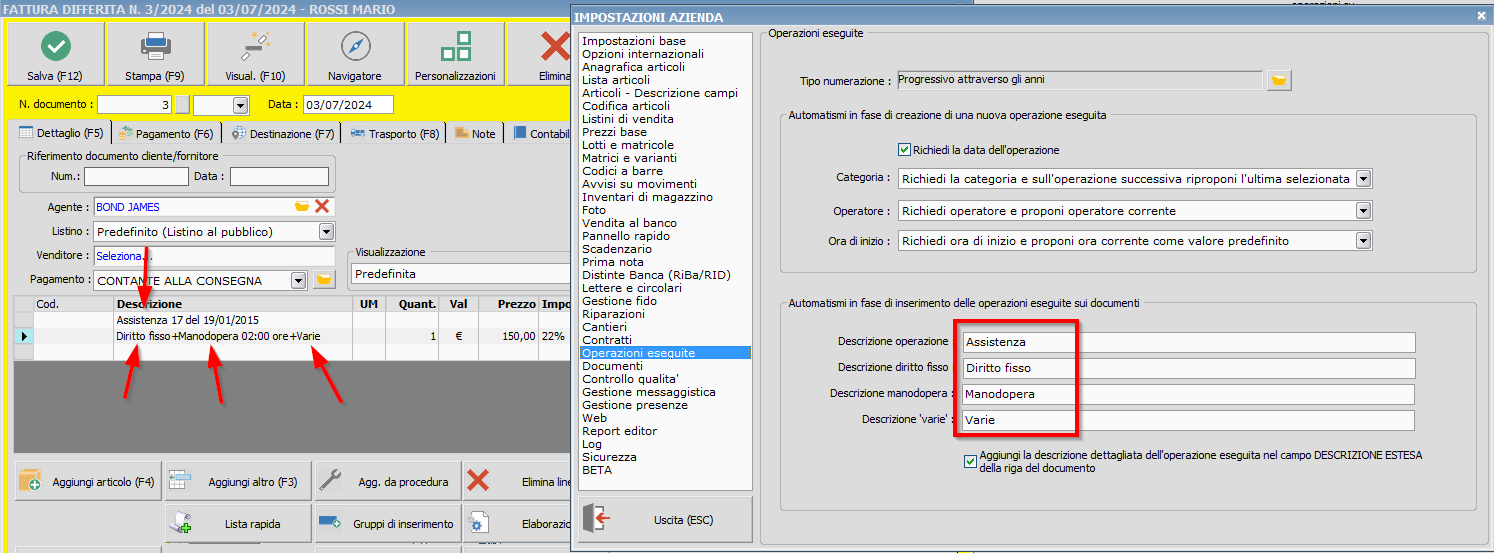Switch to Dettaglio (F5) tab

[x=61, y=133]
